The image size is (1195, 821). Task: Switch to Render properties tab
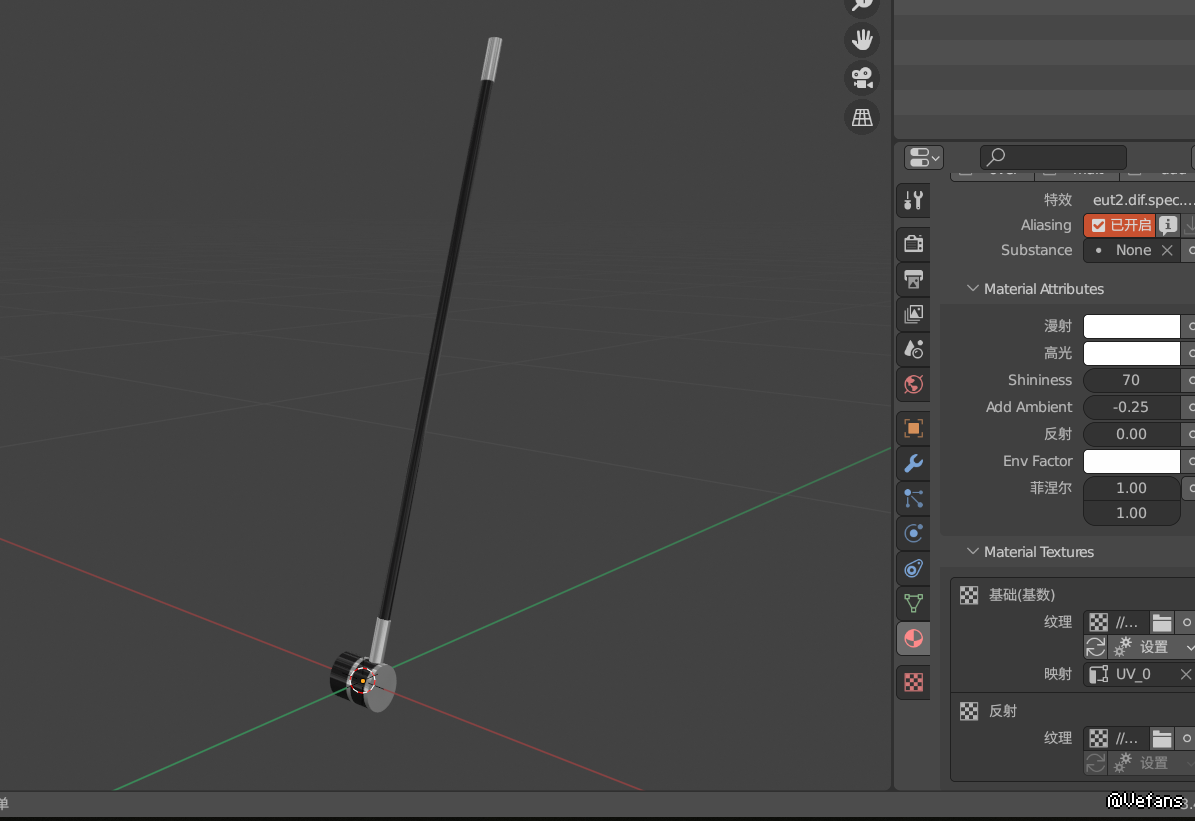tap(913, 244)
